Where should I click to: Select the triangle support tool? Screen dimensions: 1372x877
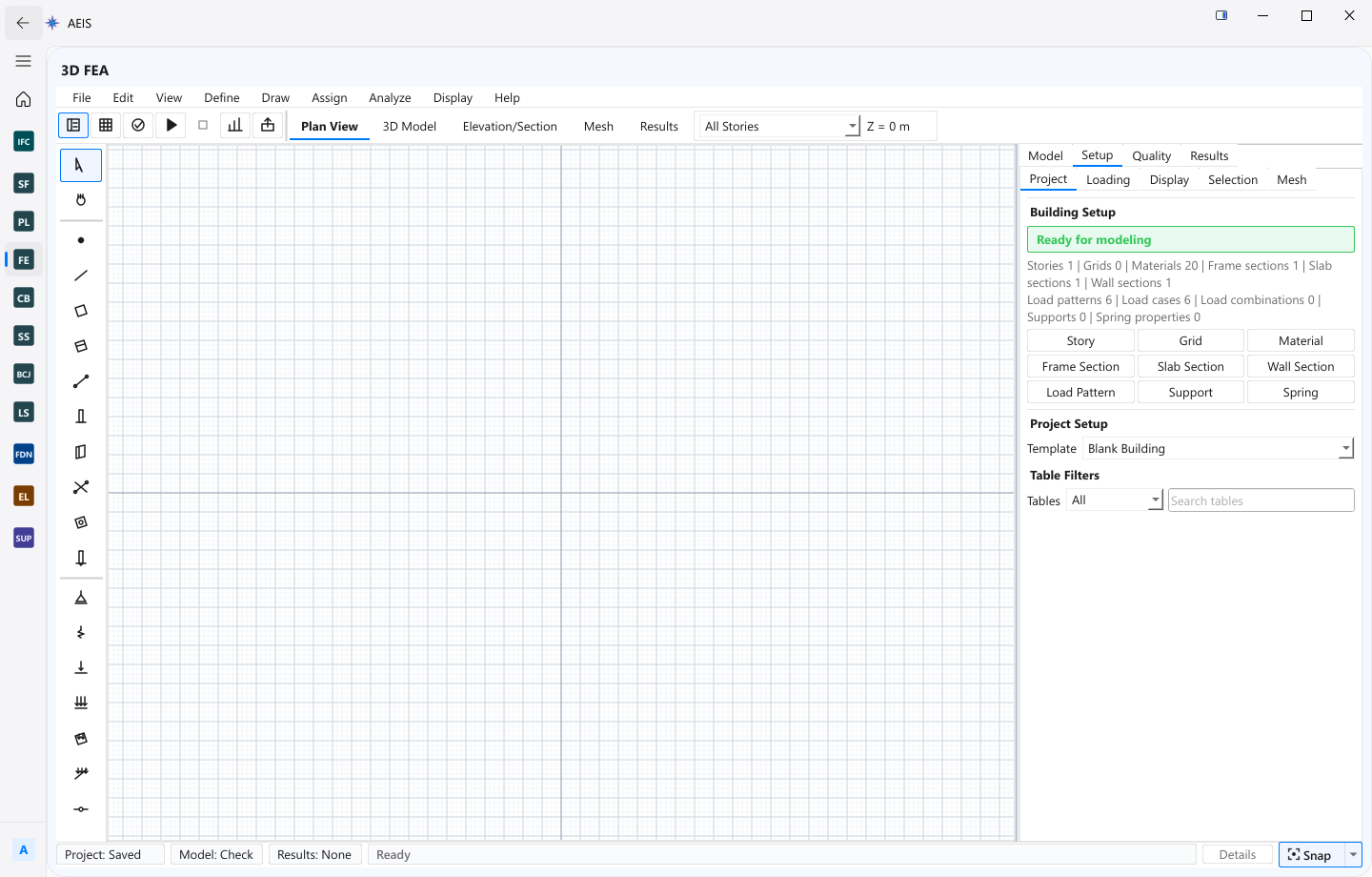[81, 598]
